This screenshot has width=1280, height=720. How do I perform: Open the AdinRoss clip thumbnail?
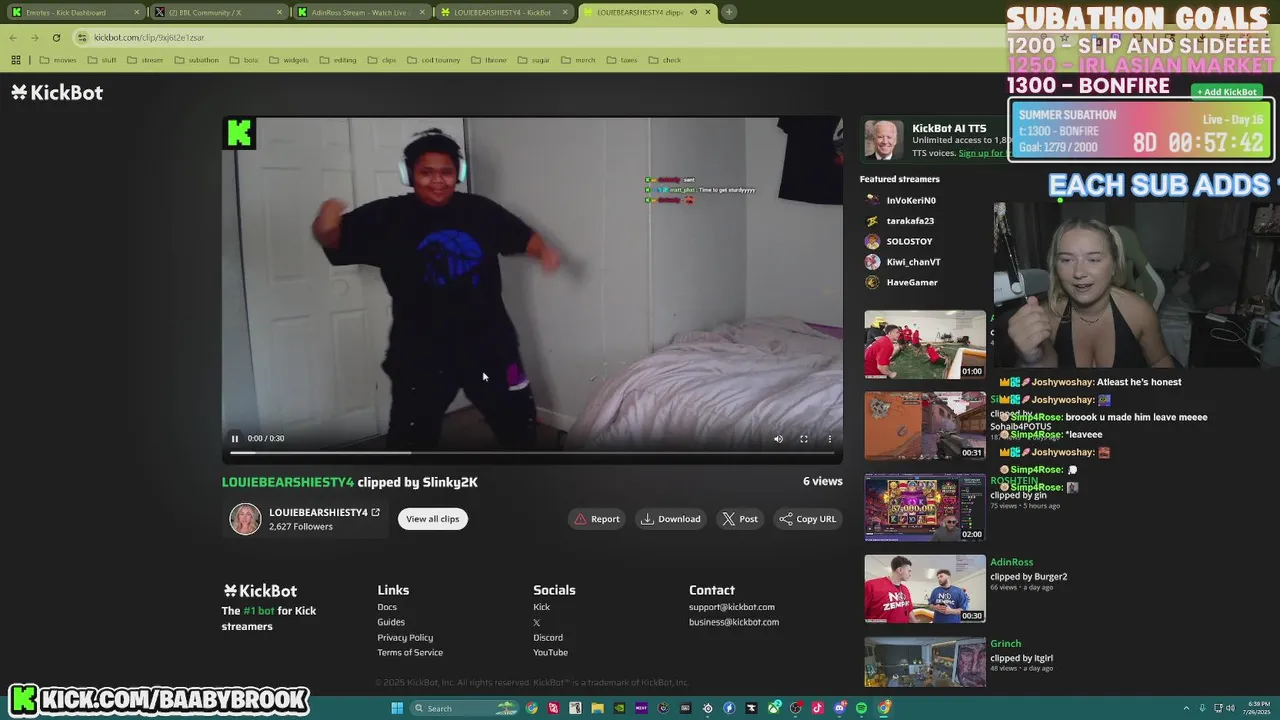pos(925,589)
